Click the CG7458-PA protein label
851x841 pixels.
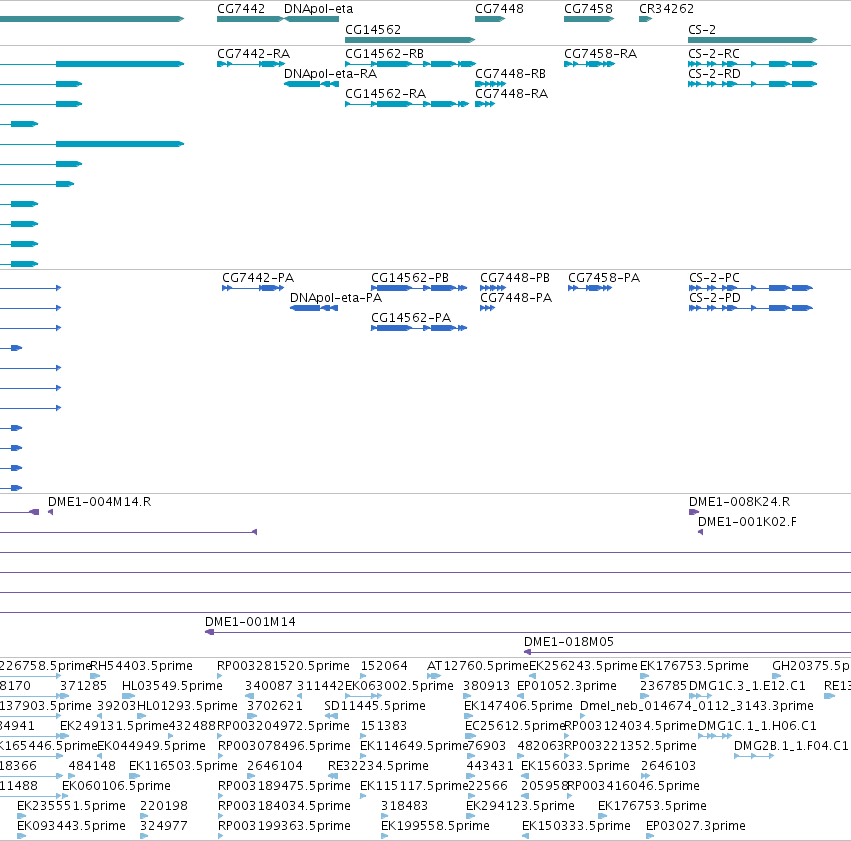coord(605,278)
